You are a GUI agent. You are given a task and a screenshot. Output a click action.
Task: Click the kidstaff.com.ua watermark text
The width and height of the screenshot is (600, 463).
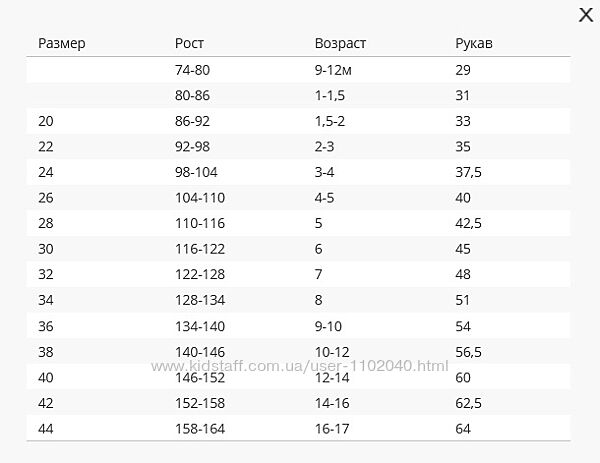click(x=300, y=367)
